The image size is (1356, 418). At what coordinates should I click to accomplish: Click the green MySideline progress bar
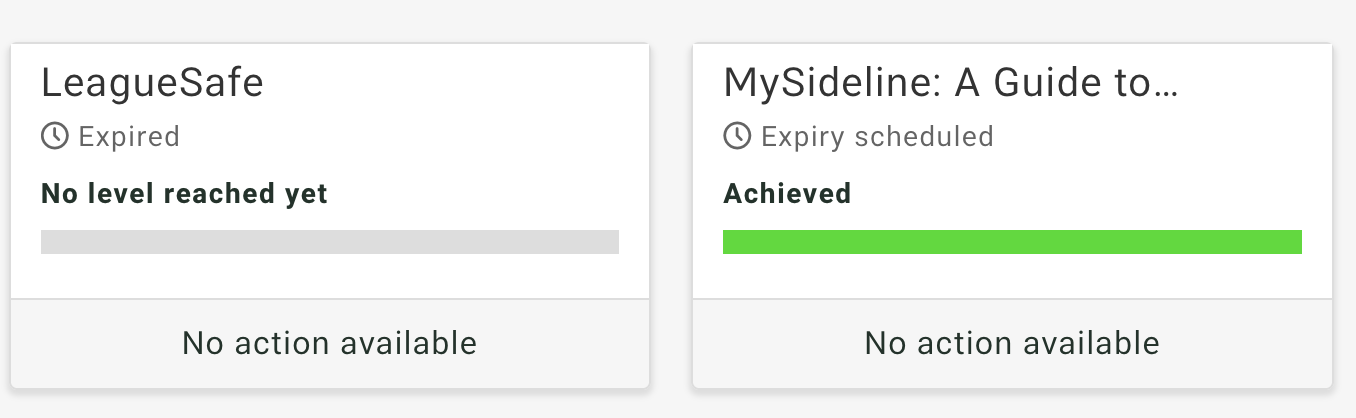click(1012, 242)
